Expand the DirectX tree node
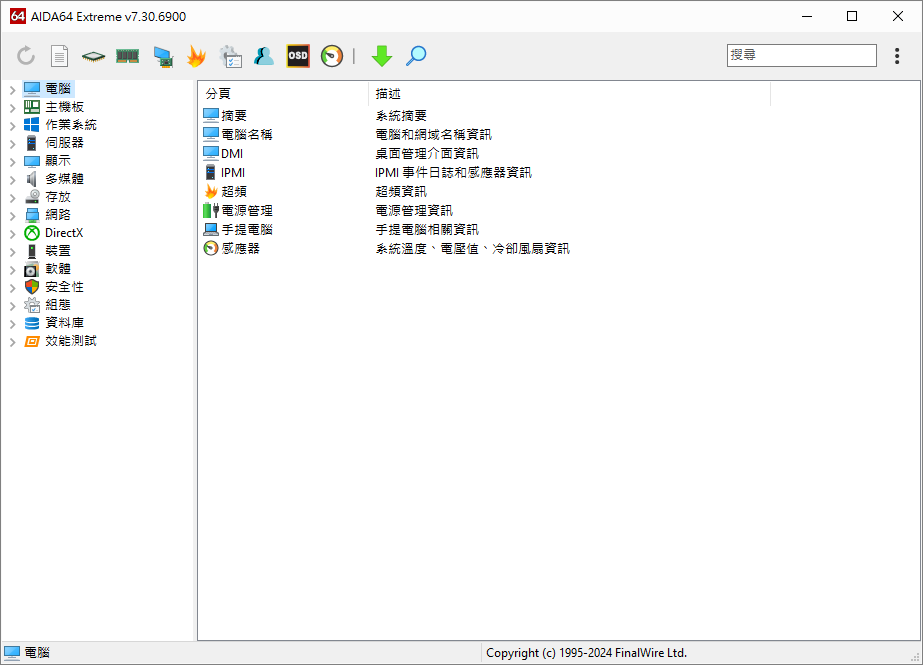The image size is (923, 665). pyautogui.click(x=12, y=234)
